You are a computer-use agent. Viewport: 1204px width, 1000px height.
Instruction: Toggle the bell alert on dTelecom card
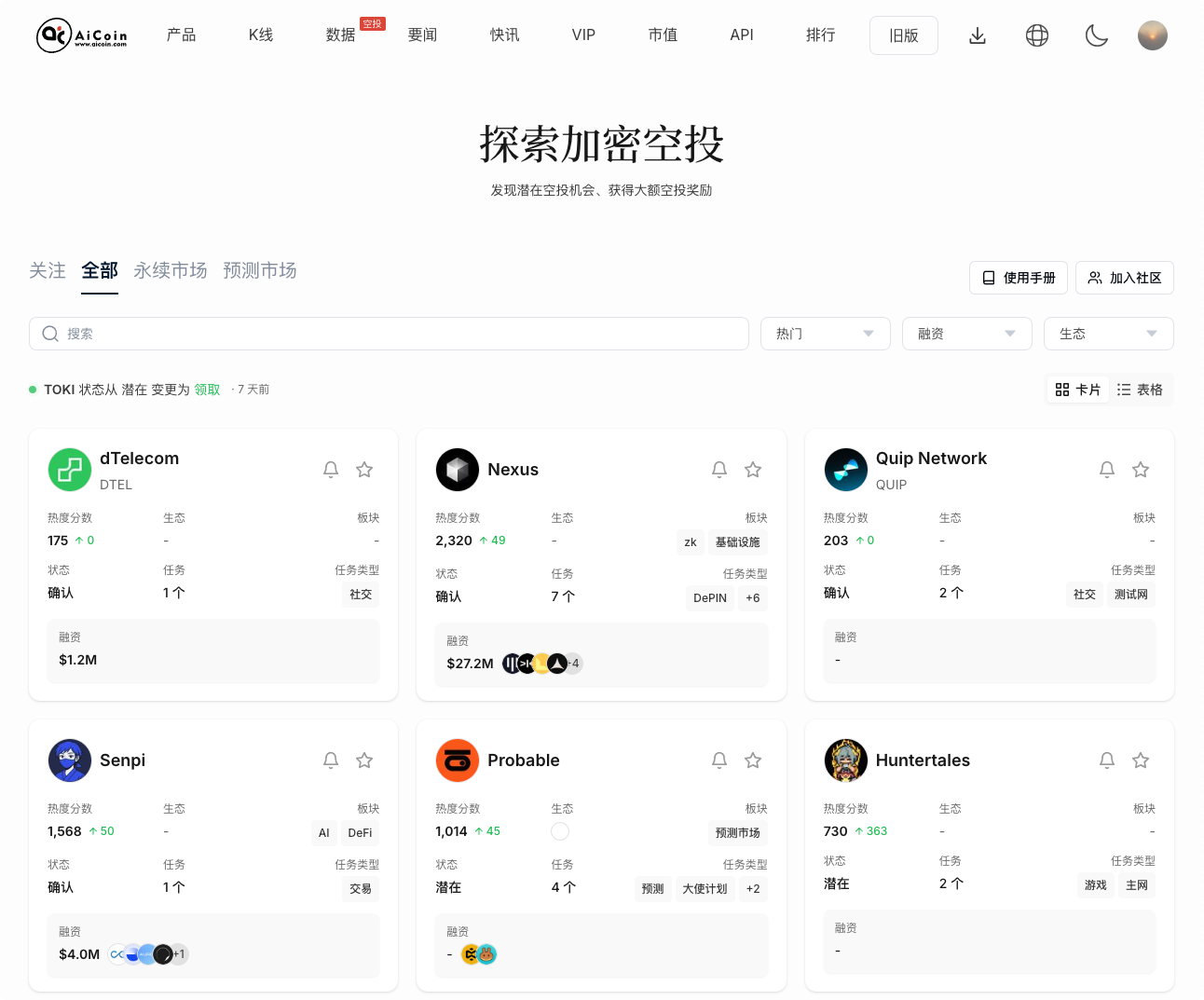tap(331, 469)
